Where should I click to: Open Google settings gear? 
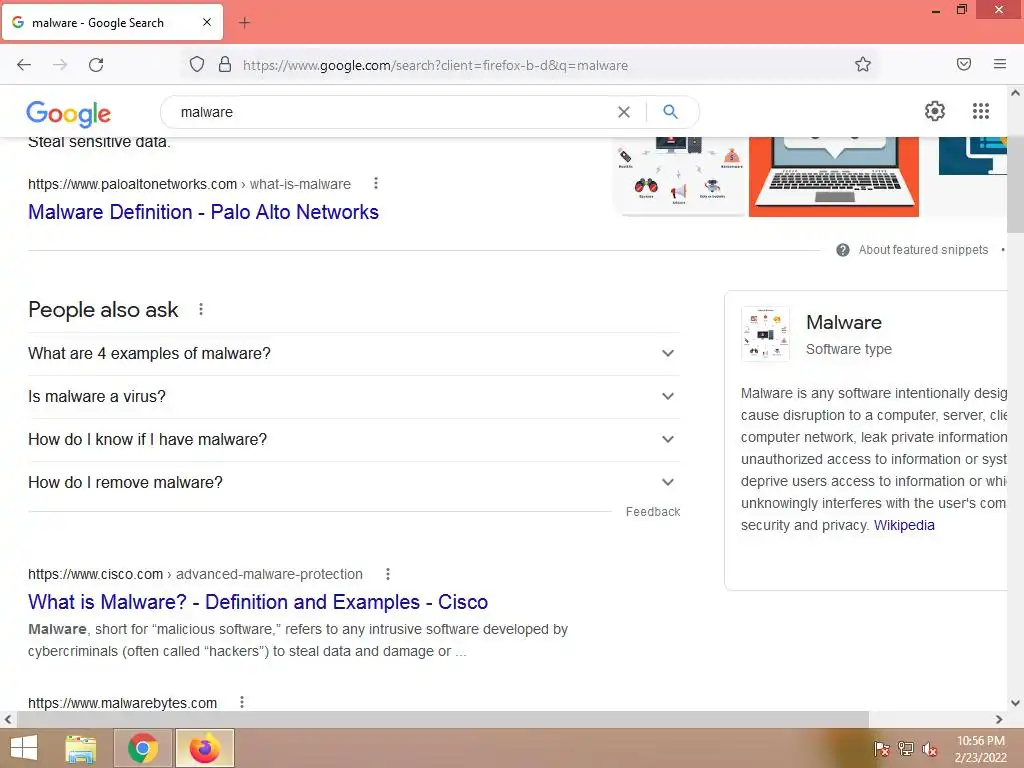point(935,111)
